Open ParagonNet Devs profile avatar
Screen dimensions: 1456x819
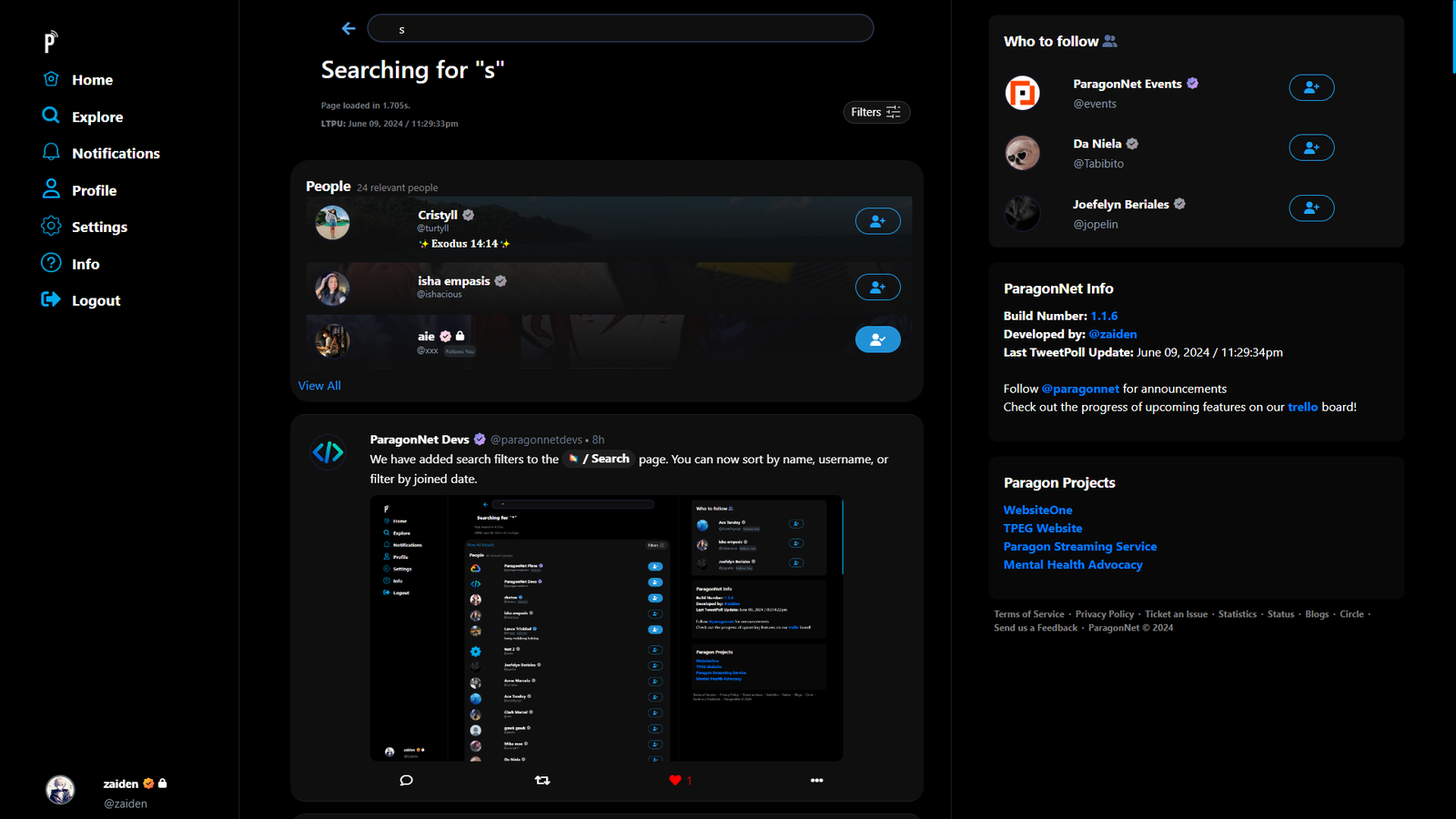(x=329, y=451)
